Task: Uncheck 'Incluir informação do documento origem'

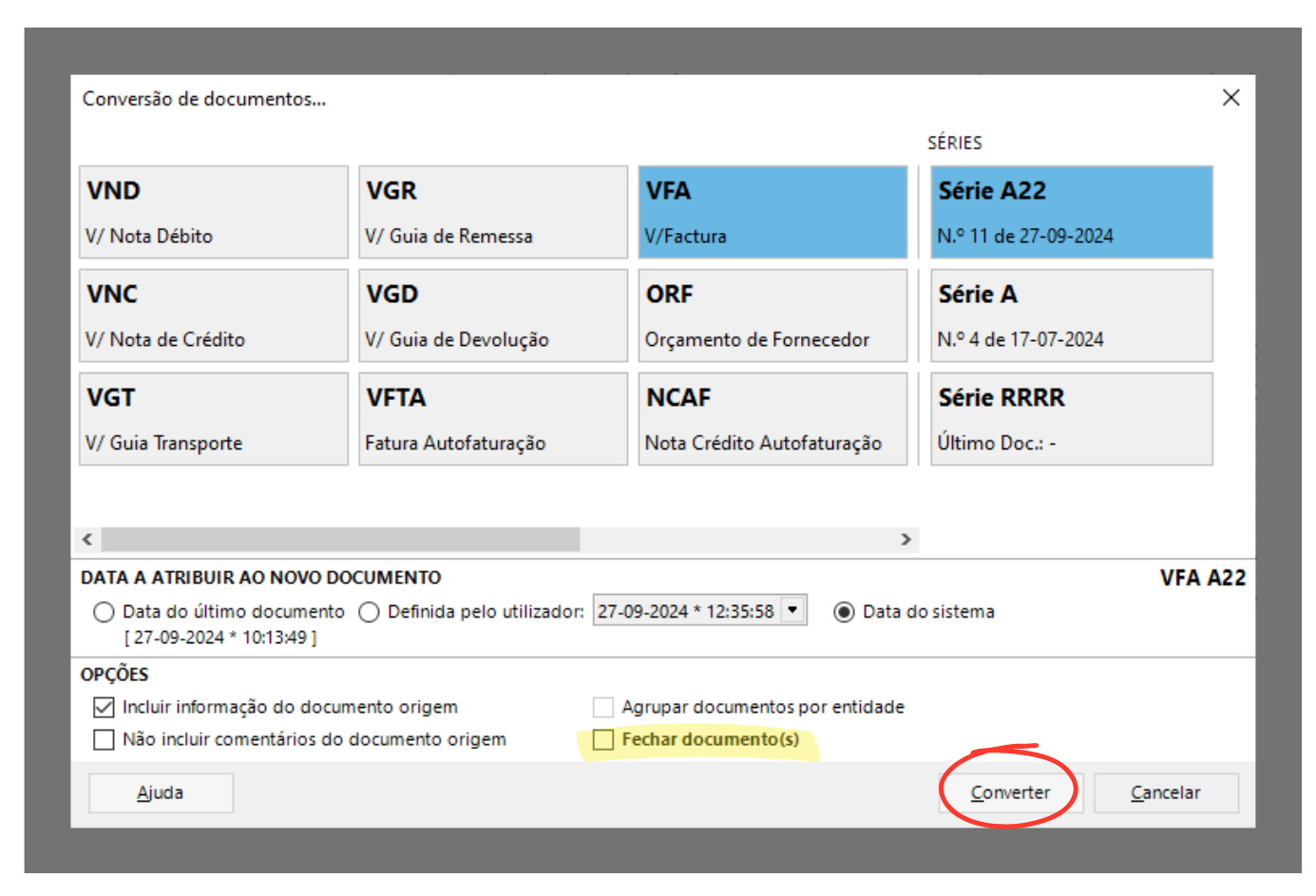Action: (105, 707)
